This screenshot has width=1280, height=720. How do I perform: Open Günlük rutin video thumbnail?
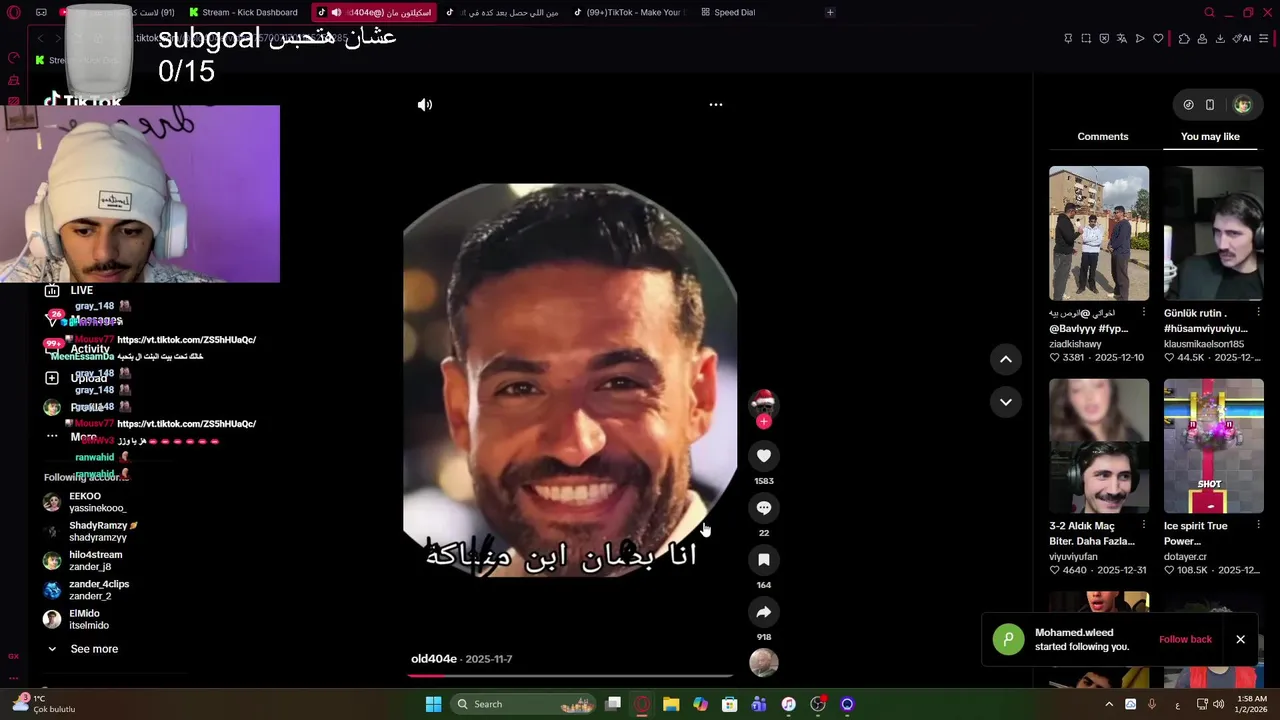tap(1214, 233)
